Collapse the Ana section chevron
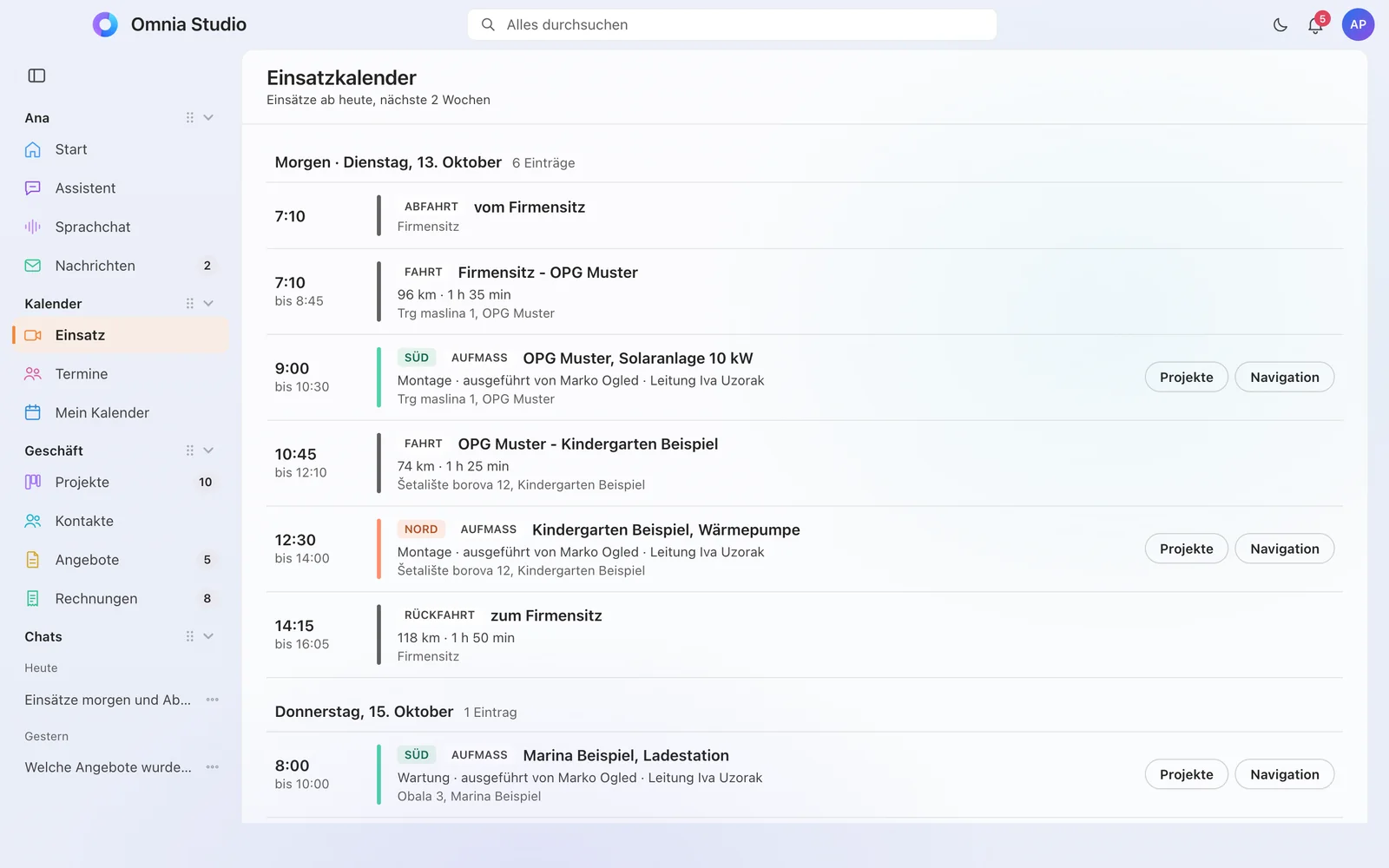Viewport: 1389px width, 868px height. click(x=208, y=117)
